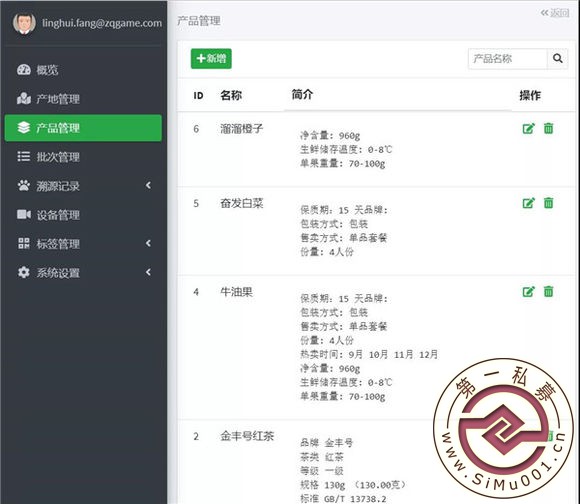Screen dimensions: 580x504
Task: Edit the 牛油果 product entry
Action: (x=529, y=291)
